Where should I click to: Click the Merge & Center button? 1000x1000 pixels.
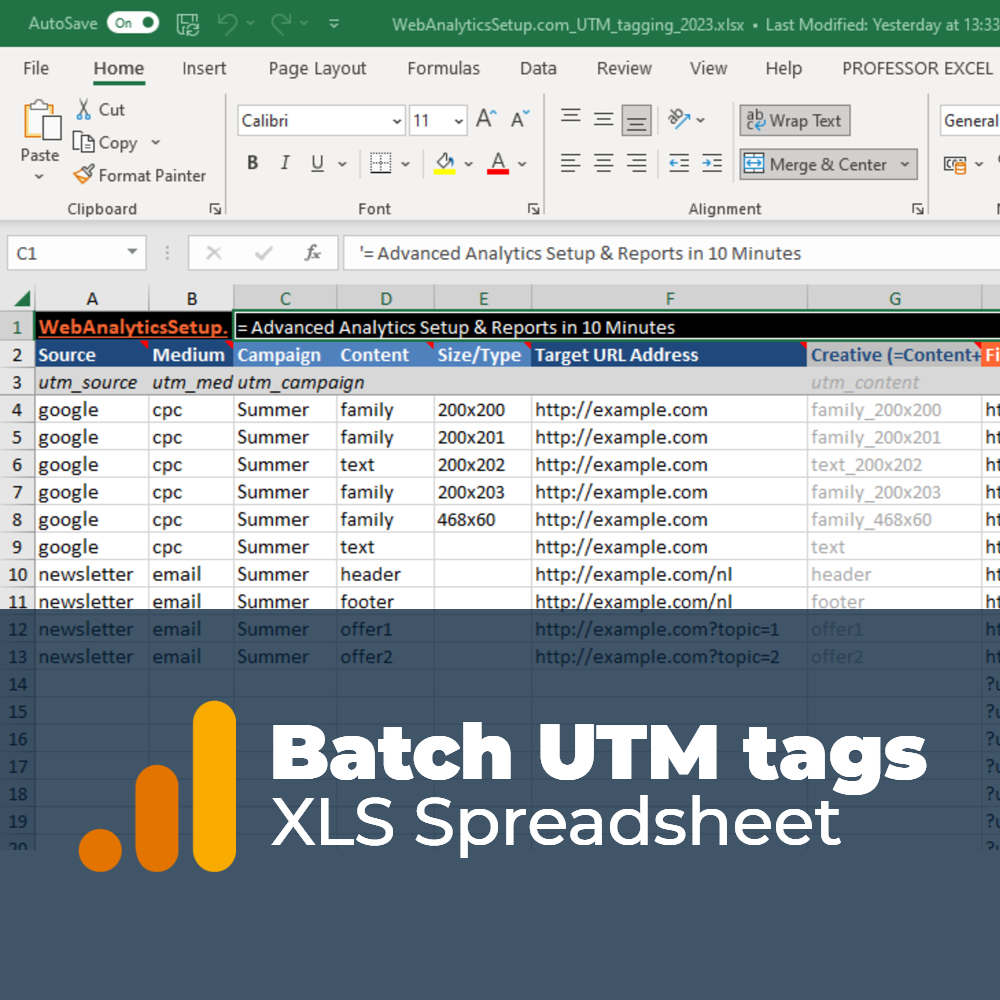click(x=816, y=165)
